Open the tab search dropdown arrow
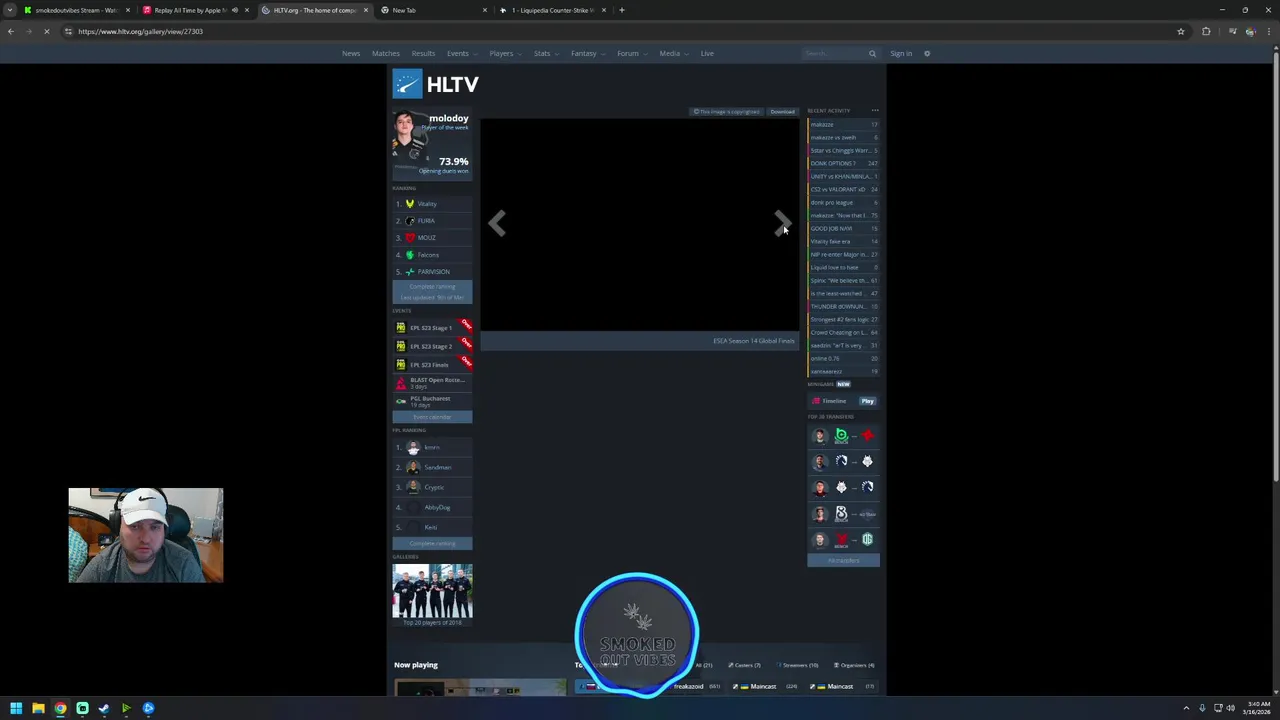The height and width of the screenshot is (720, 1280). tap(10, 10)
